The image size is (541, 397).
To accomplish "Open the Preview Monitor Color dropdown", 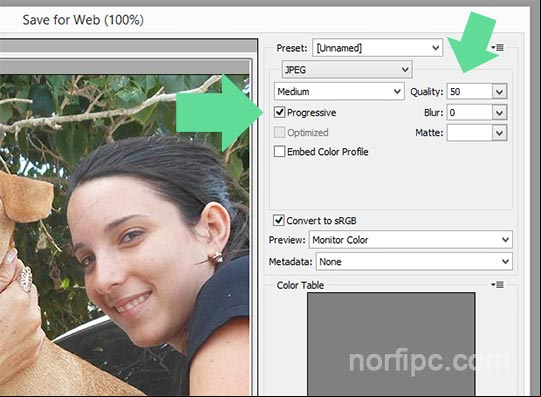I will pos(411,240).
